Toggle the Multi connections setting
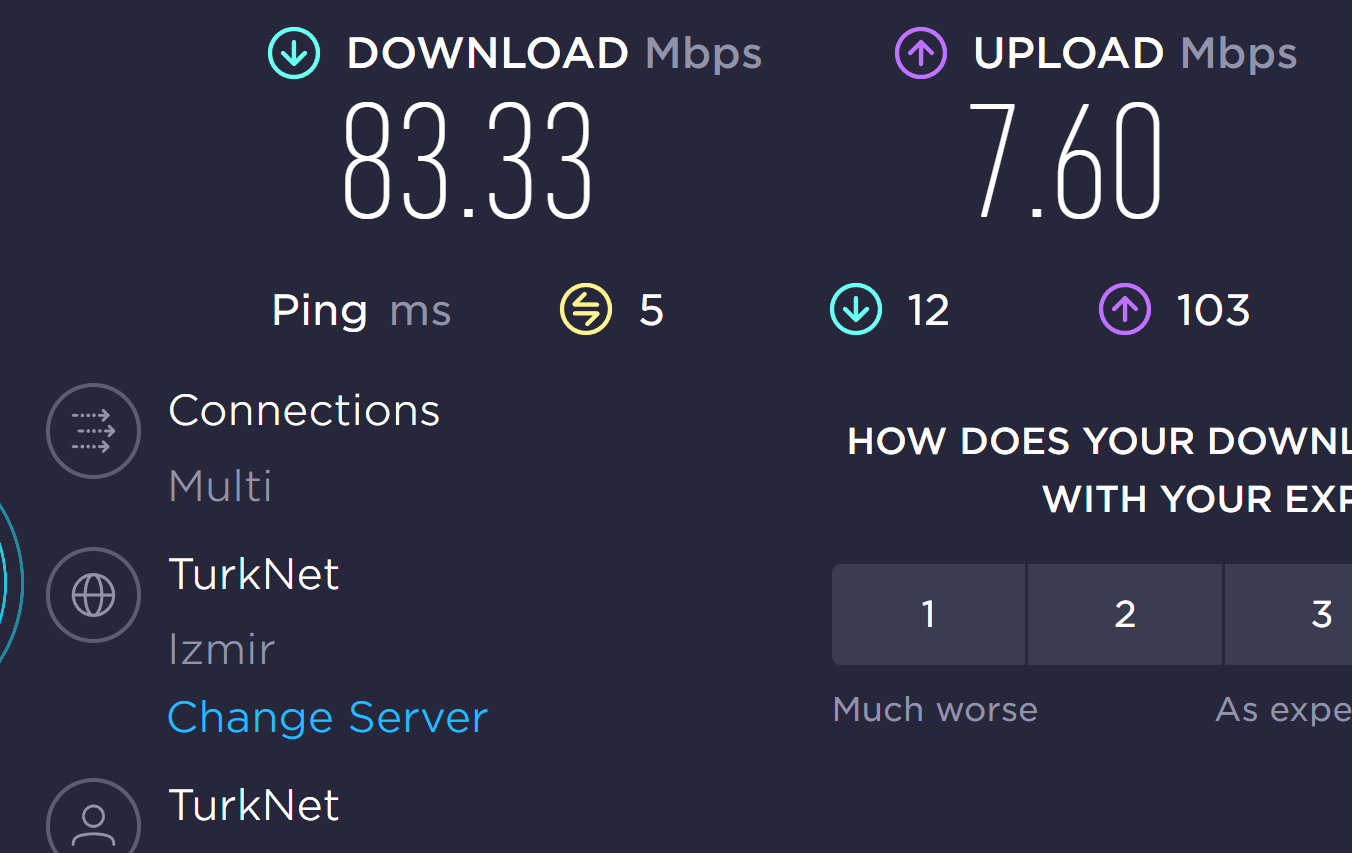1352x853 pixels. tap(220, 487)
